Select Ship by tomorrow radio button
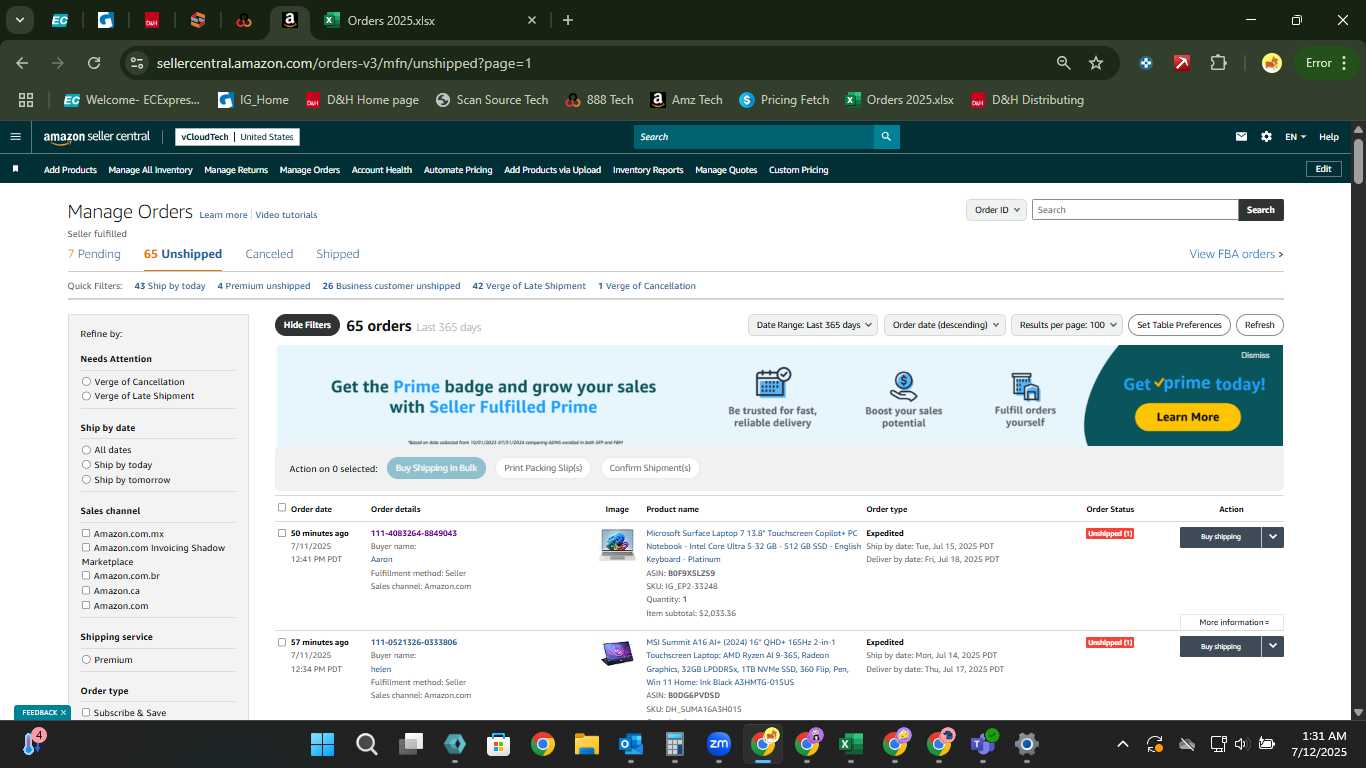This screenshot has height=768, width=1366. [86, 480]
